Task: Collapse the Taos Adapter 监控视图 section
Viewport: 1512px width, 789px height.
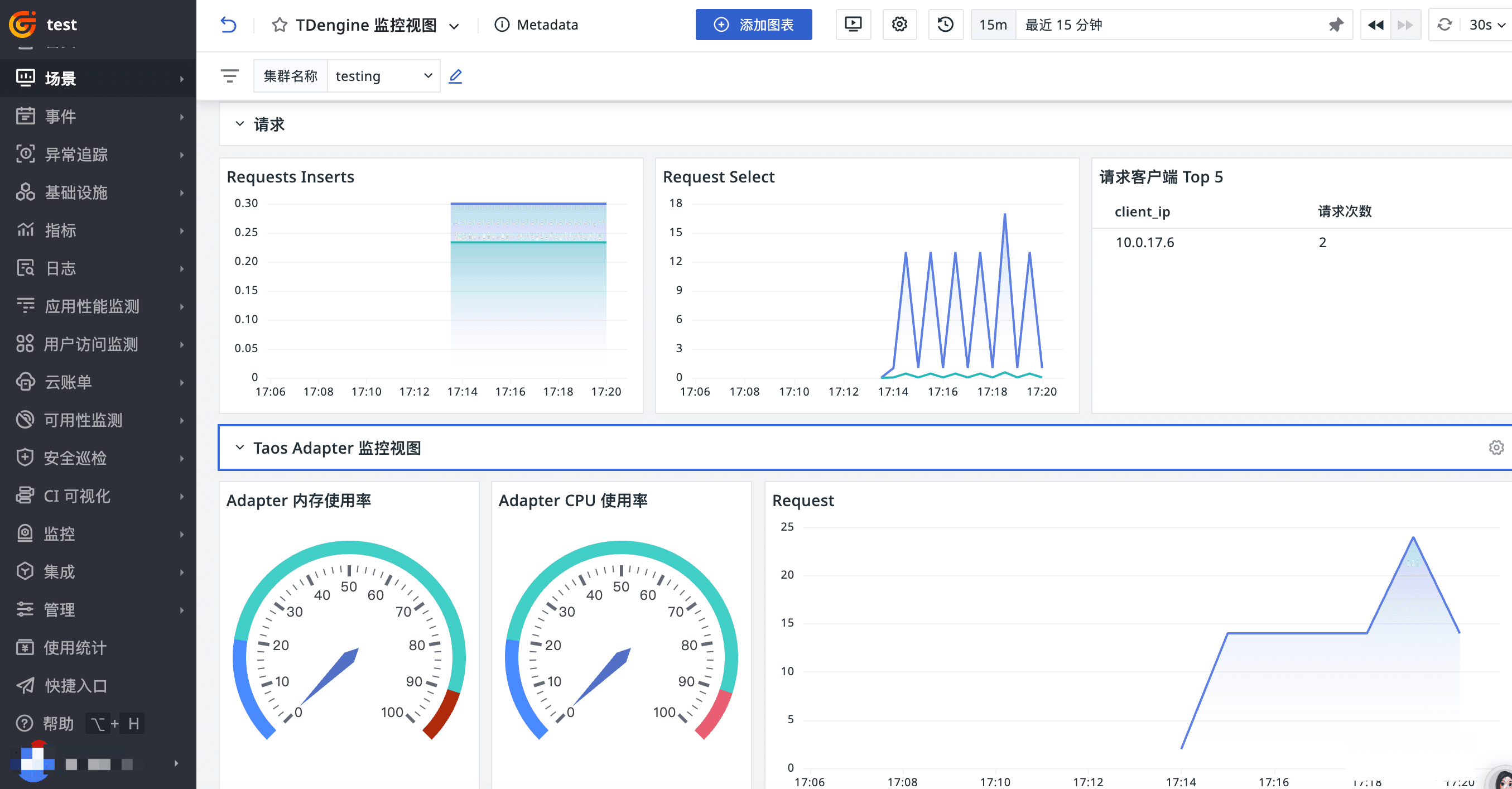Action: point(239,448)
